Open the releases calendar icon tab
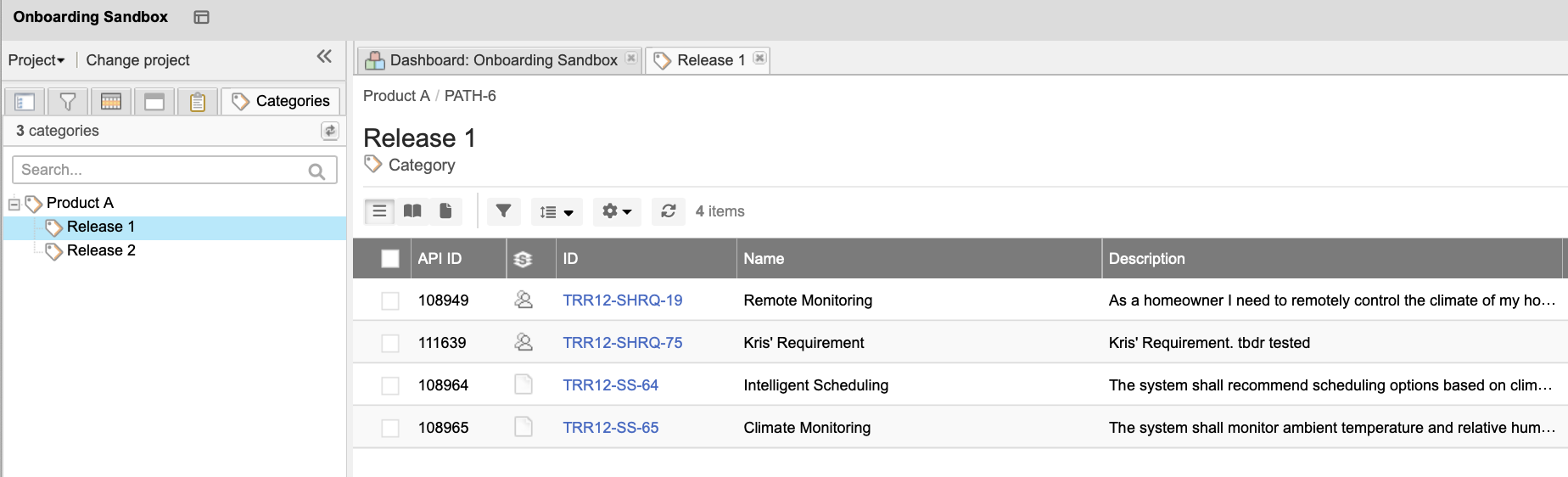The height and width of the screenshot is (477, 1568). point(111,102)
